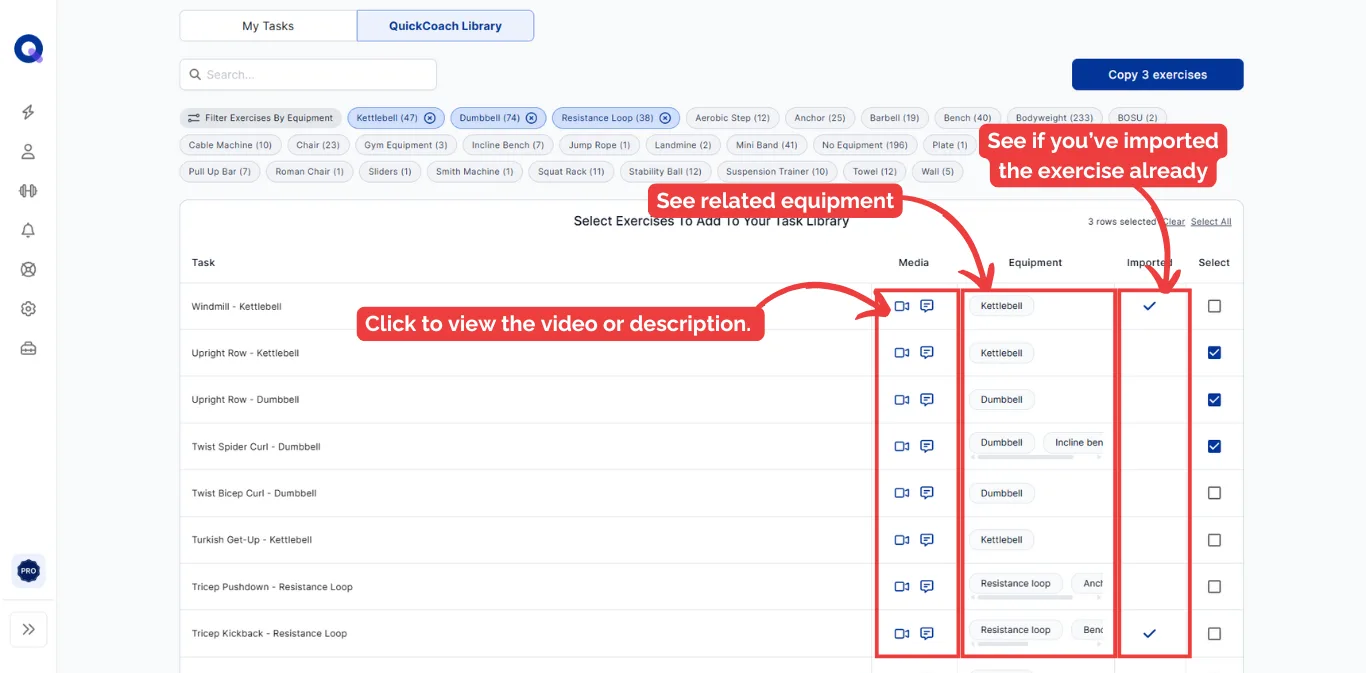View description for Twist Bicep Curl - Dumbbell
1366x673 pixels.
coord(927,493)
